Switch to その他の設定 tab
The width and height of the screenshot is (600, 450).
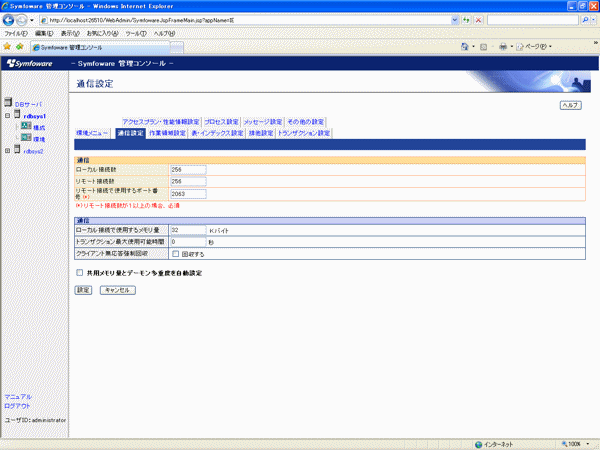coord(305,122)
